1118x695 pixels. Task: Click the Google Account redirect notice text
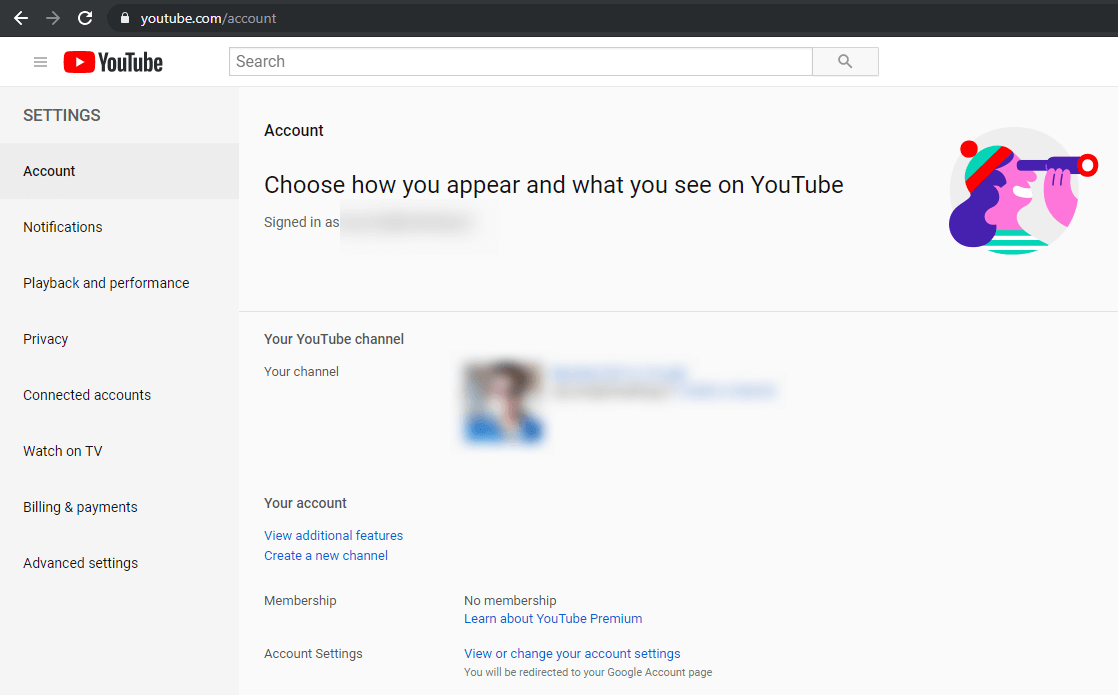588,672
